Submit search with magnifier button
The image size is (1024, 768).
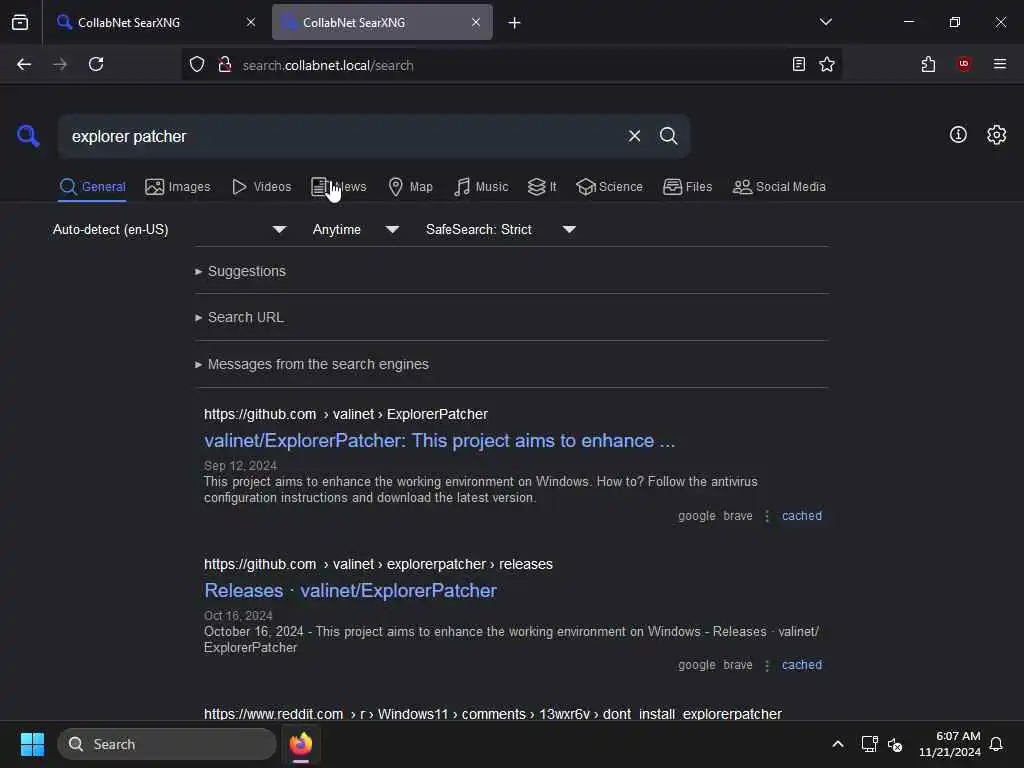(668, 136)
